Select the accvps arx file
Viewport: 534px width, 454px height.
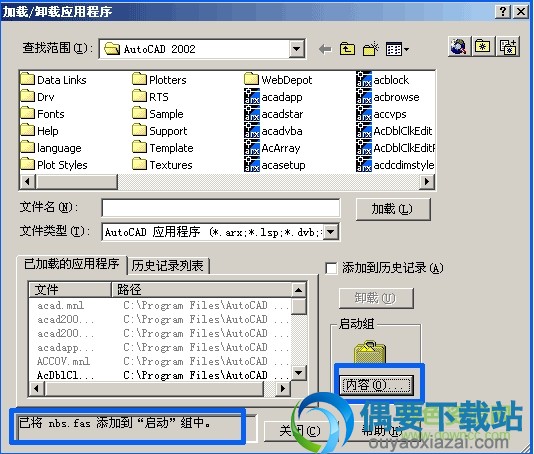click(381, 114)
